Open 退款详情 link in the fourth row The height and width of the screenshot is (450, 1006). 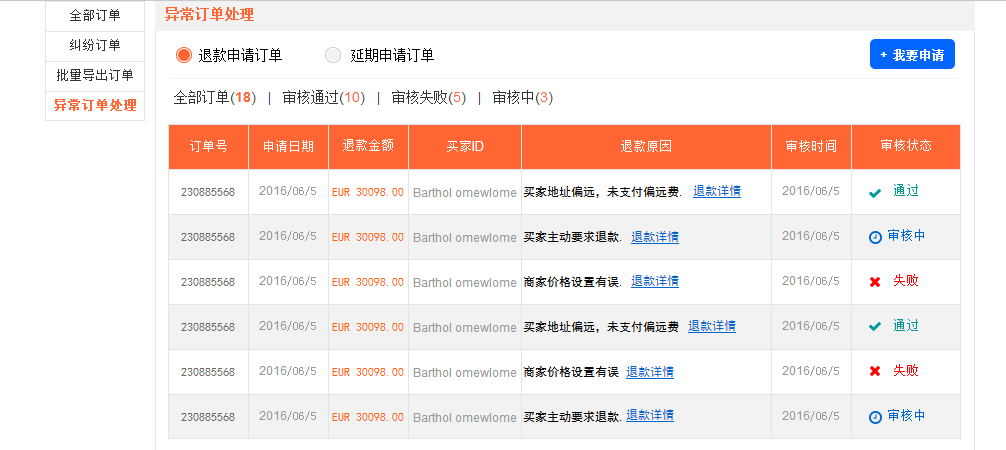(x=712, y=325)
